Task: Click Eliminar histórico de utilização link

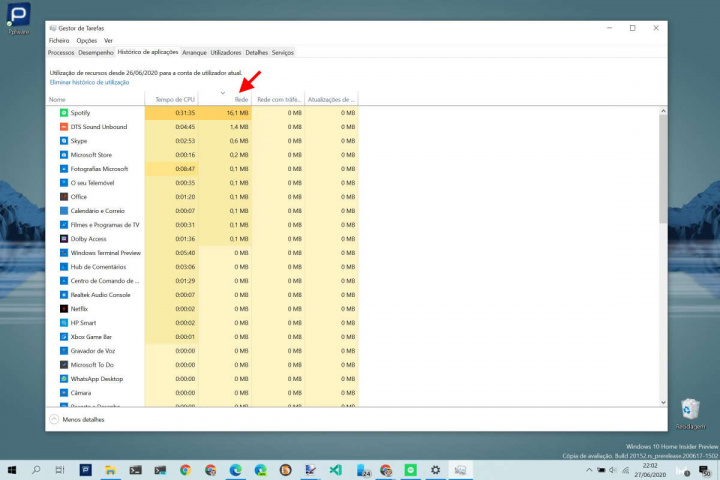Action: pos(90,82)
